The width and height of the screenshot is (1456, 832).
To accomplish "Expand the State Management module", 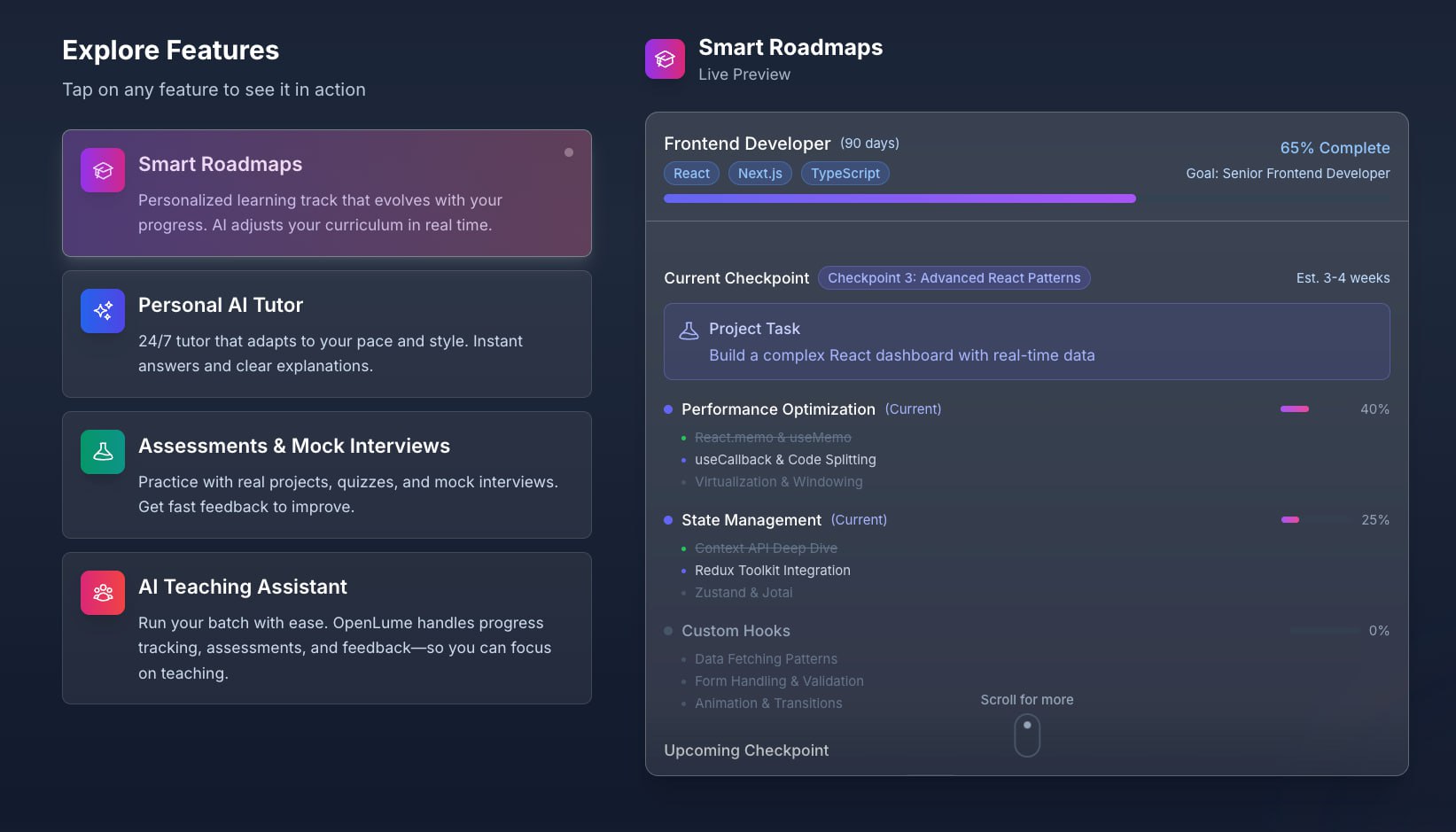I will (751, 520).
